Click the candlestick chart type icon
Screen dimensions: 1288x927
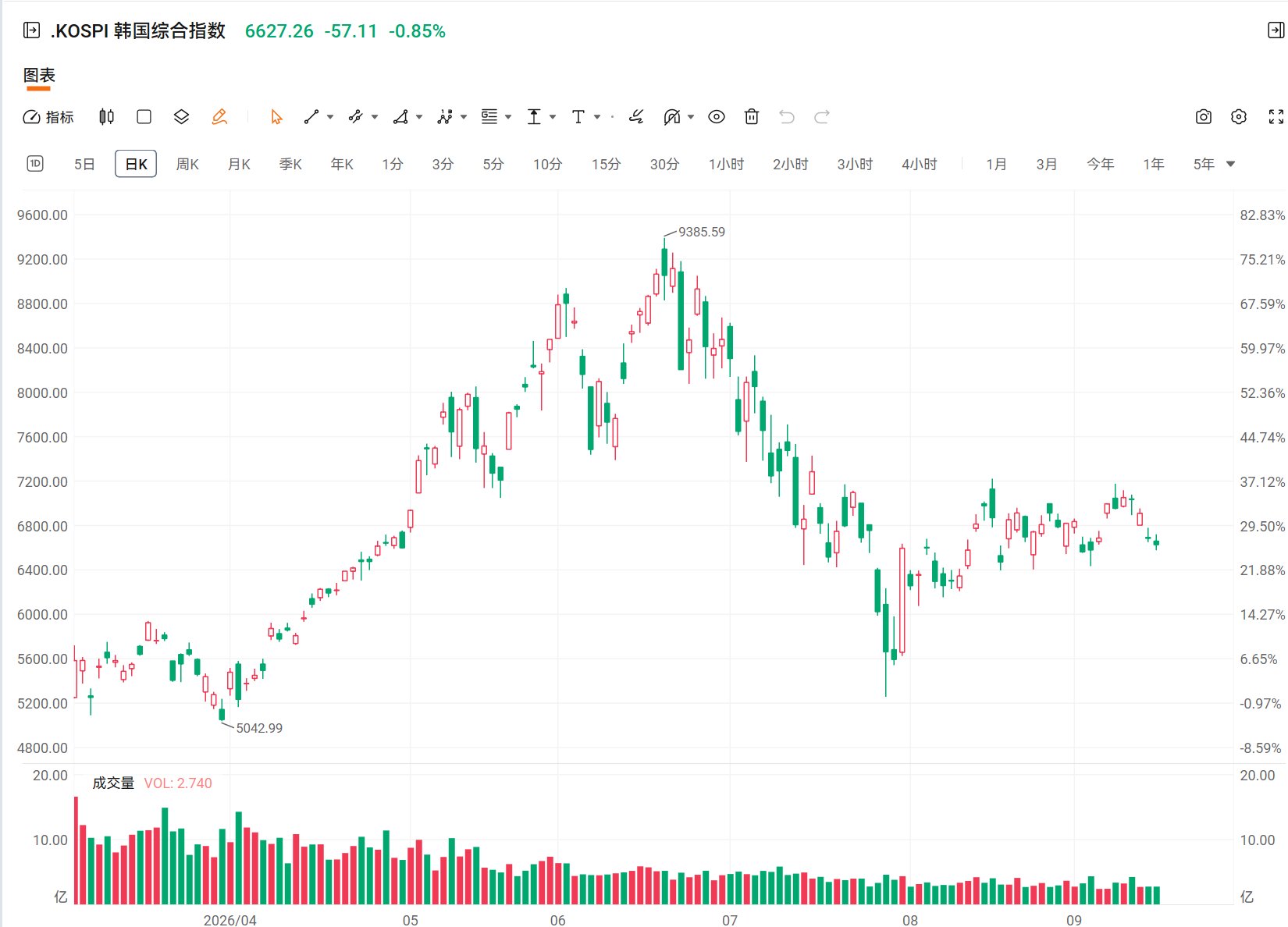pos(106,117)
